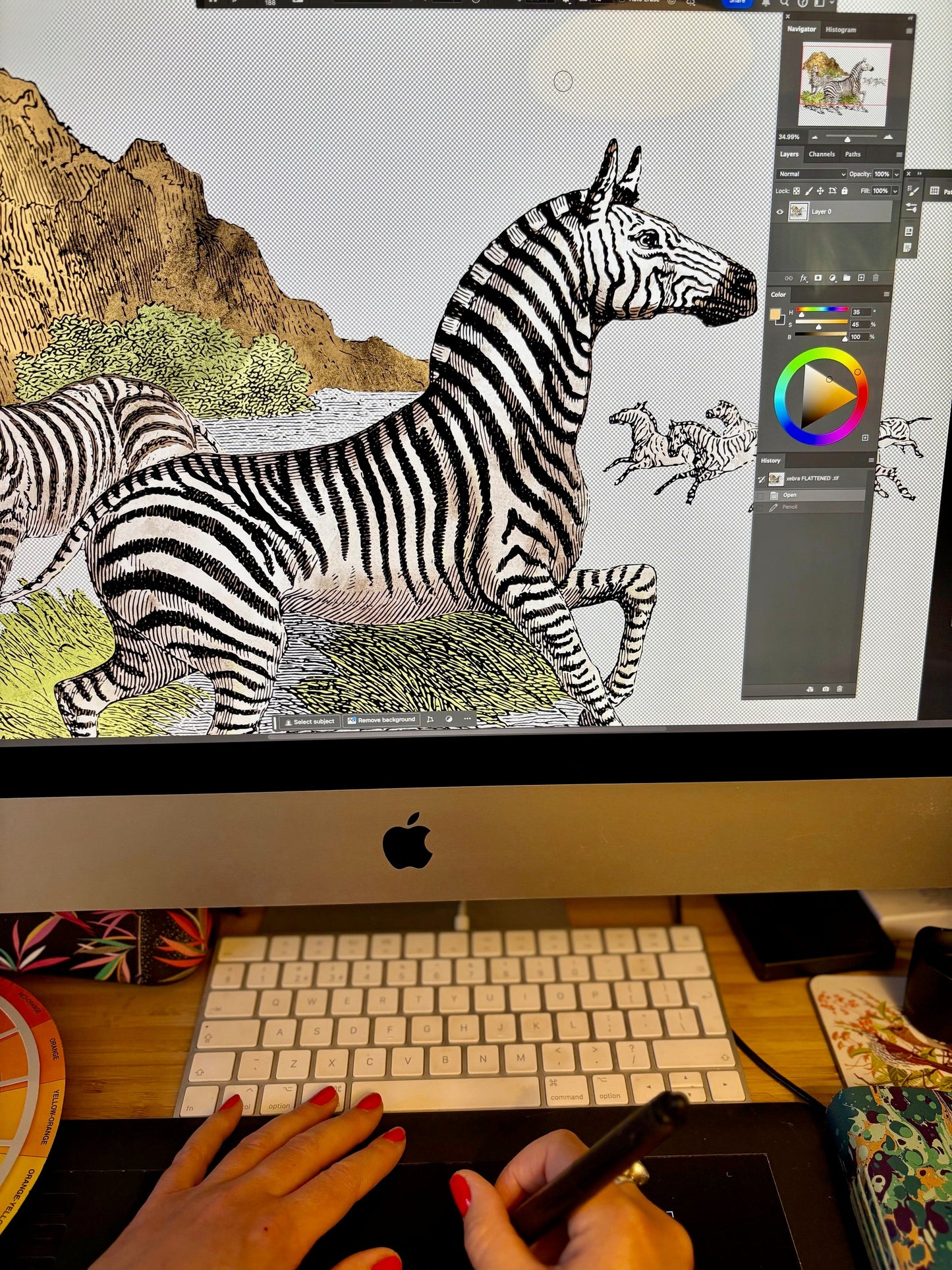Delete current state using History trash icon
The width and height of the screenshot is (952, 1270).
coord(839,689)
